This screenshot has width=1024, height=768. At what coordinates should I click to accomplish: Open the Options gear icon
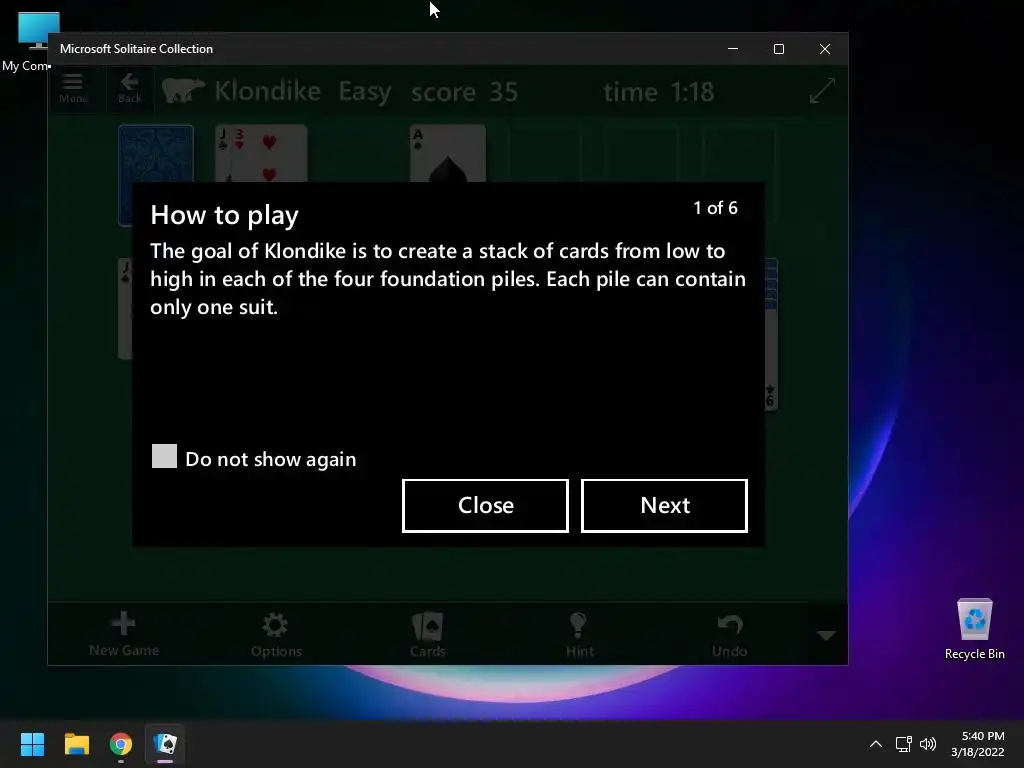276,633
